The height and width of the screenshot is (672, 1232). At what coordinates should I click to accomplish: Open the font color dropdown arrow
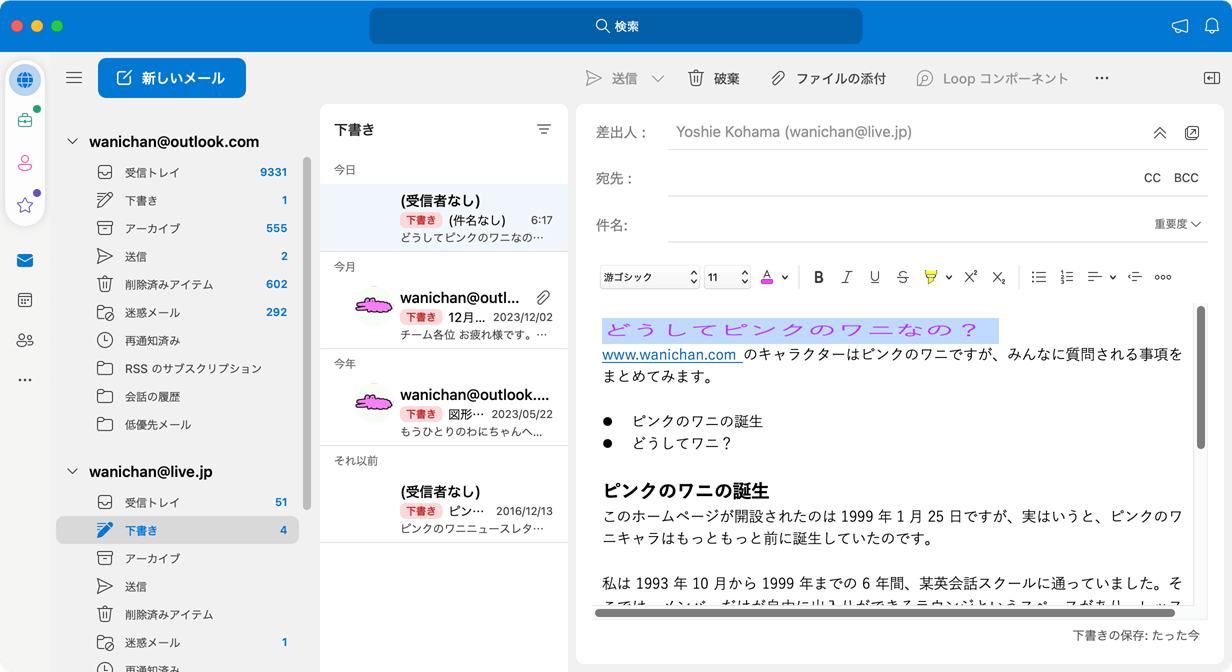pyautogui.click(x=785, y=278)
